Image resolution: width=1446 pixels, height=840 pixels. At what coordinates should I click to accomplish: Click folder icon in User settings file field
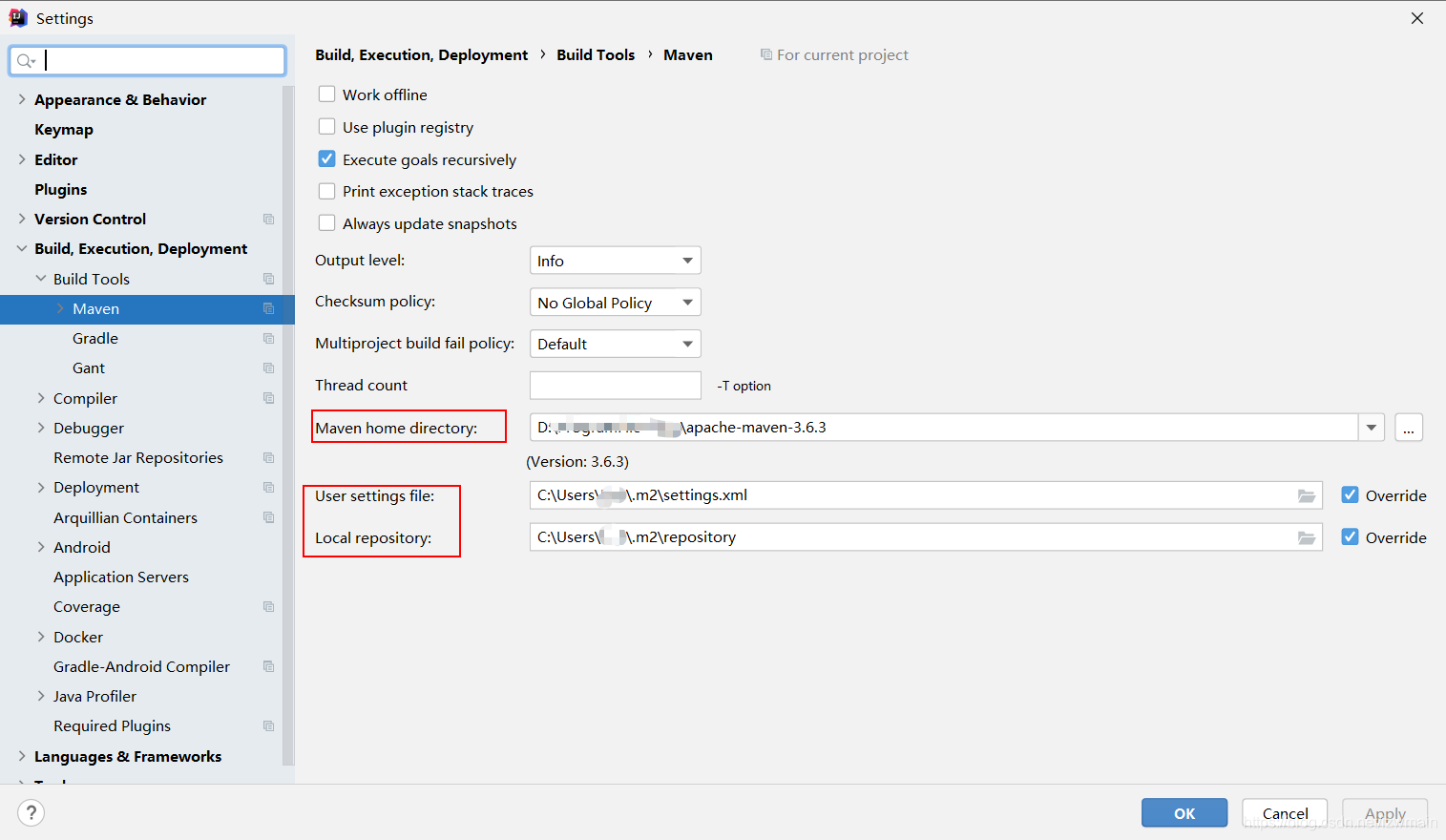[1307, 495]
